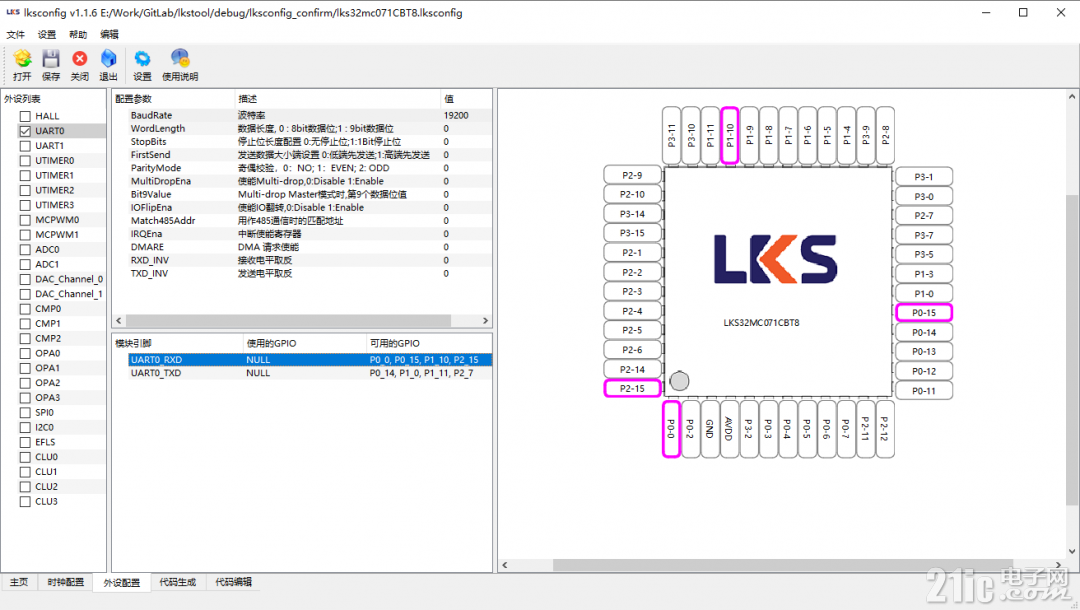Viewport: 1080px width, 610px height.
Task: Select the Match485Addr parameter row
Action: [x=302, y=221]
